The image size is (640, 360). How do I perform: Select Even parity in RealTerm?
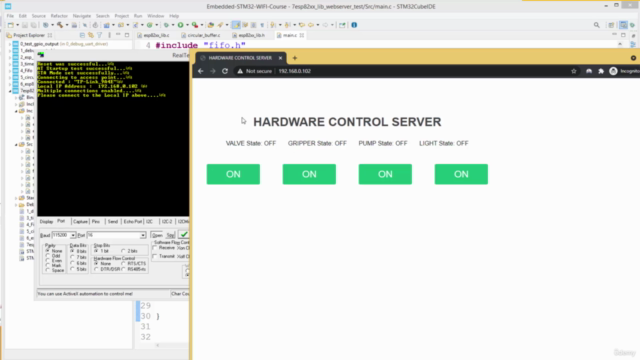(x=48, y=261)
